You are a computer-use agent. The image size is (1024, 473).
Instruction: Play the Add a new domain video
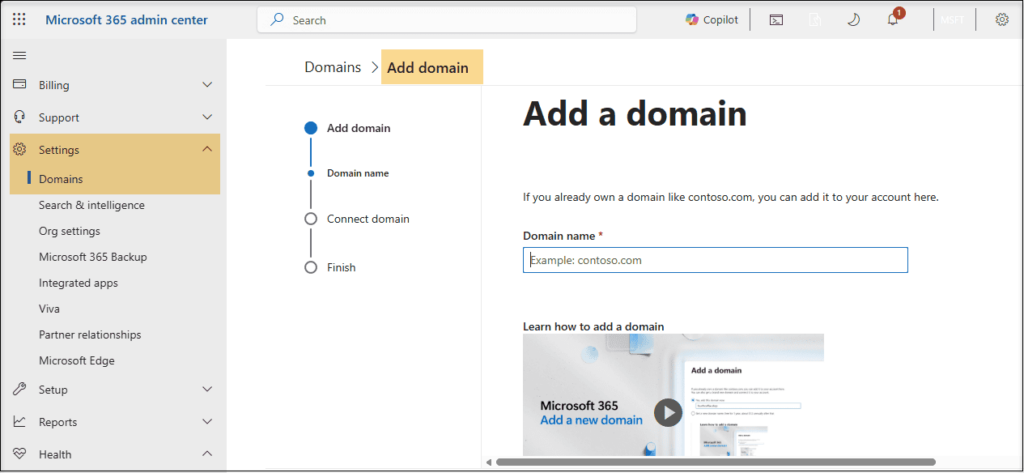pos(668,413)
